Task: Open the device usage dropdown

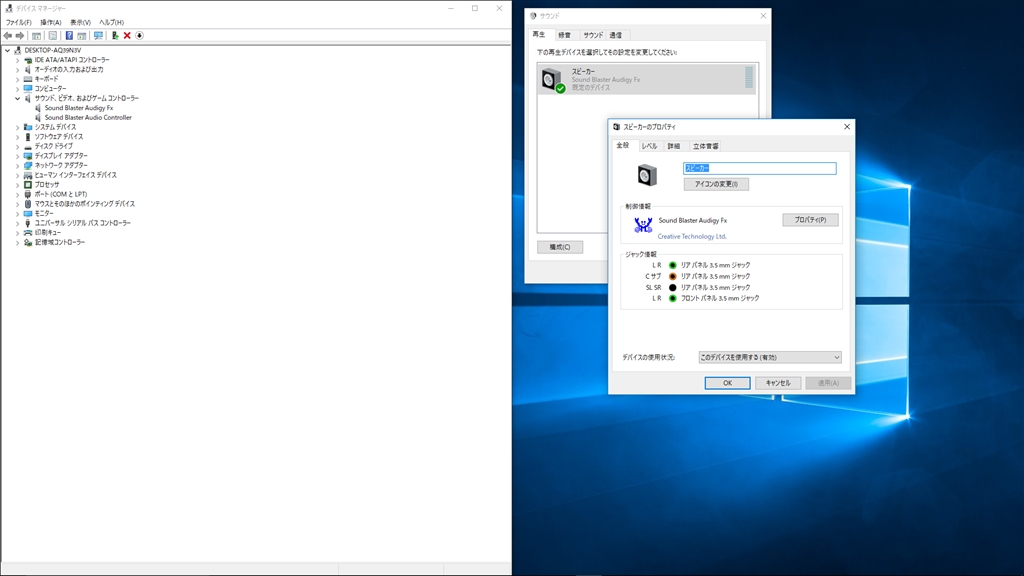Action: point(769,357)
